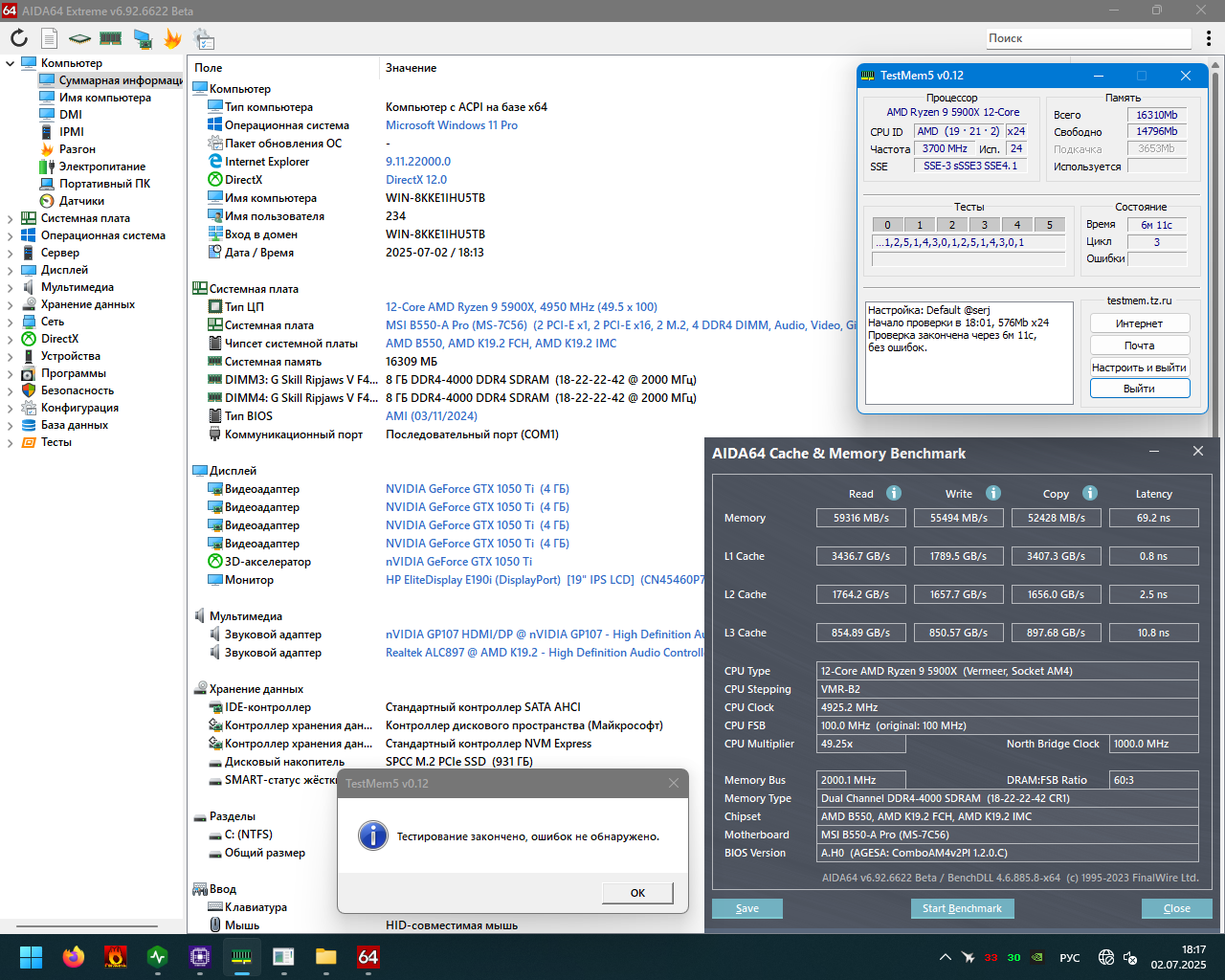Click the memory module benchmark toolbar icon
This screenshot has height=980, width=1225.
pos(111,38)
